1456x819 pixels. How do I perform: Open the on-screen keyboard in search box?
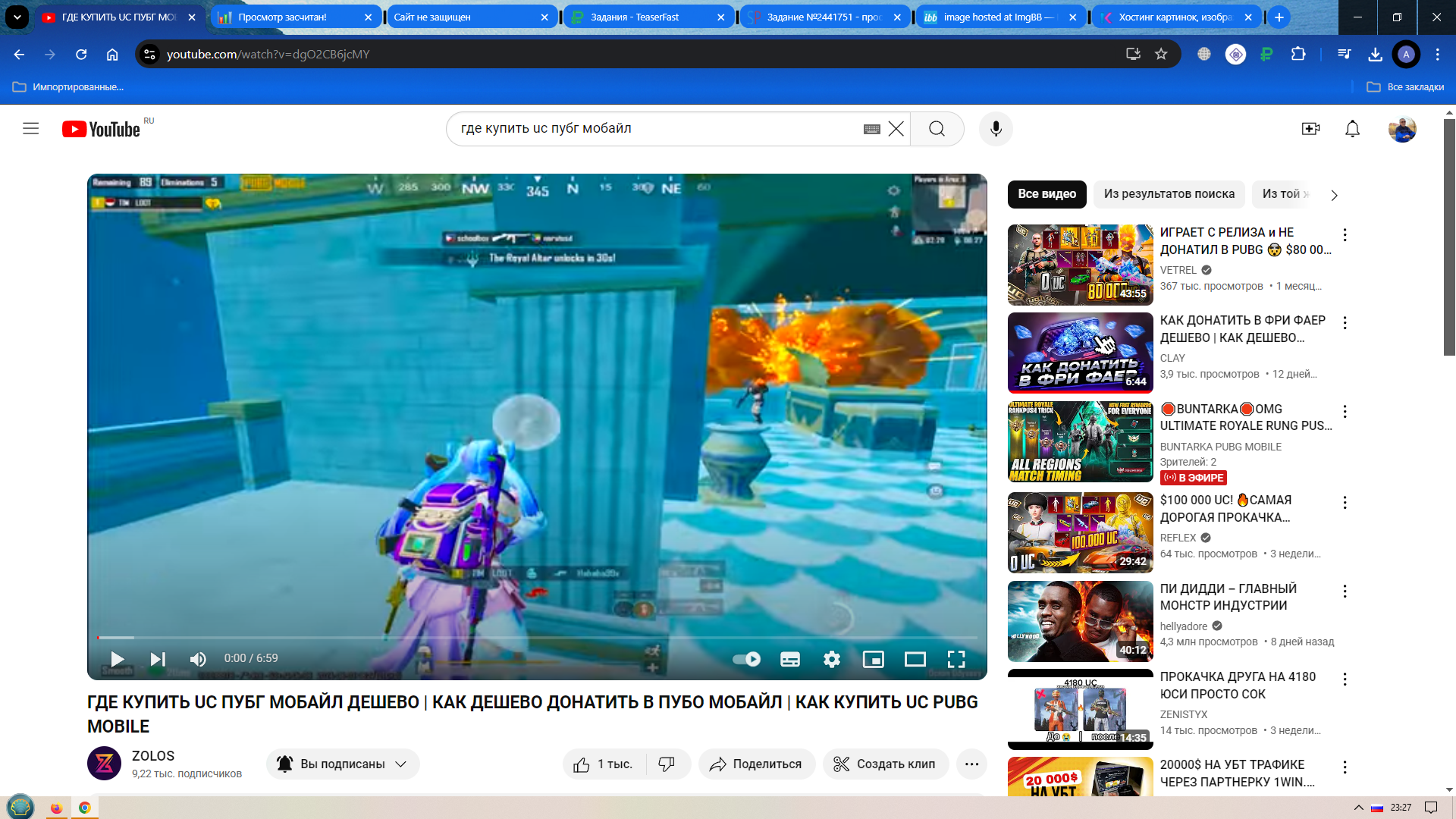(872, 129)
